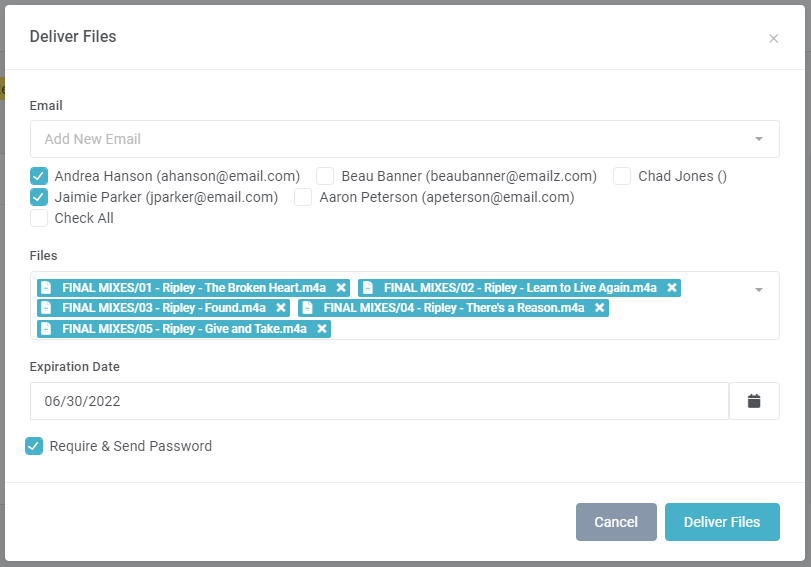Remove the 01 The Broken Heart file tag
Screen dimensions: 811x567
(x=341, y=288)
